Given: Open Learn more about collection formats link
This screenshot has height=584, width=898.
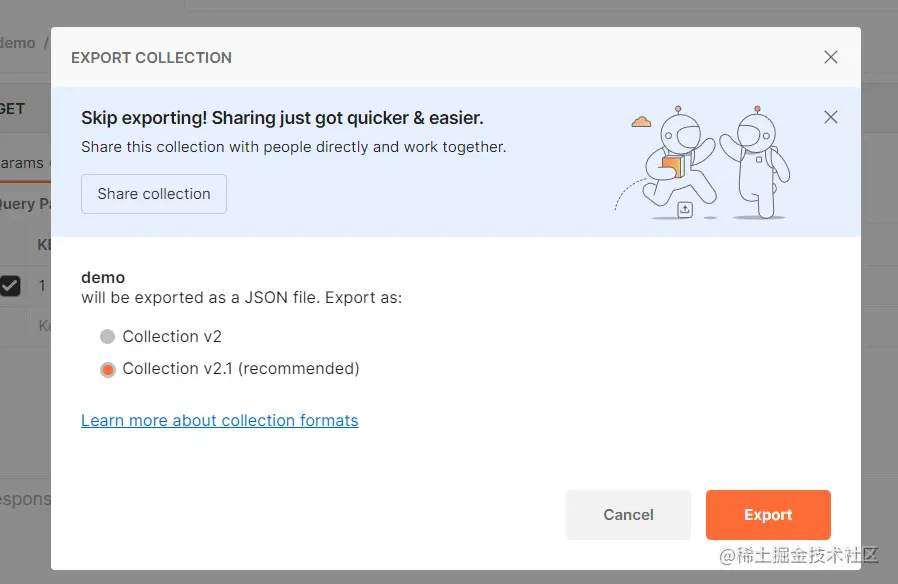Looking at the screenshot, I should 219,420.
